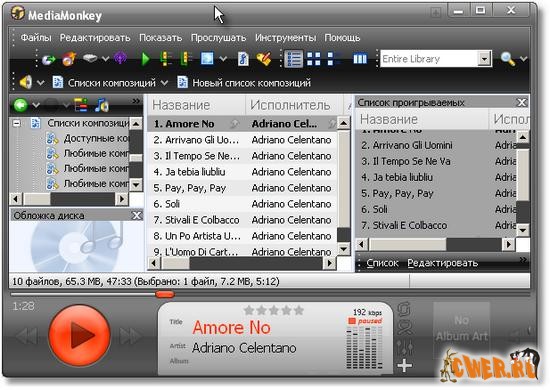
Task: Open the Entire Library dropdown
Action: coord(484,59)
